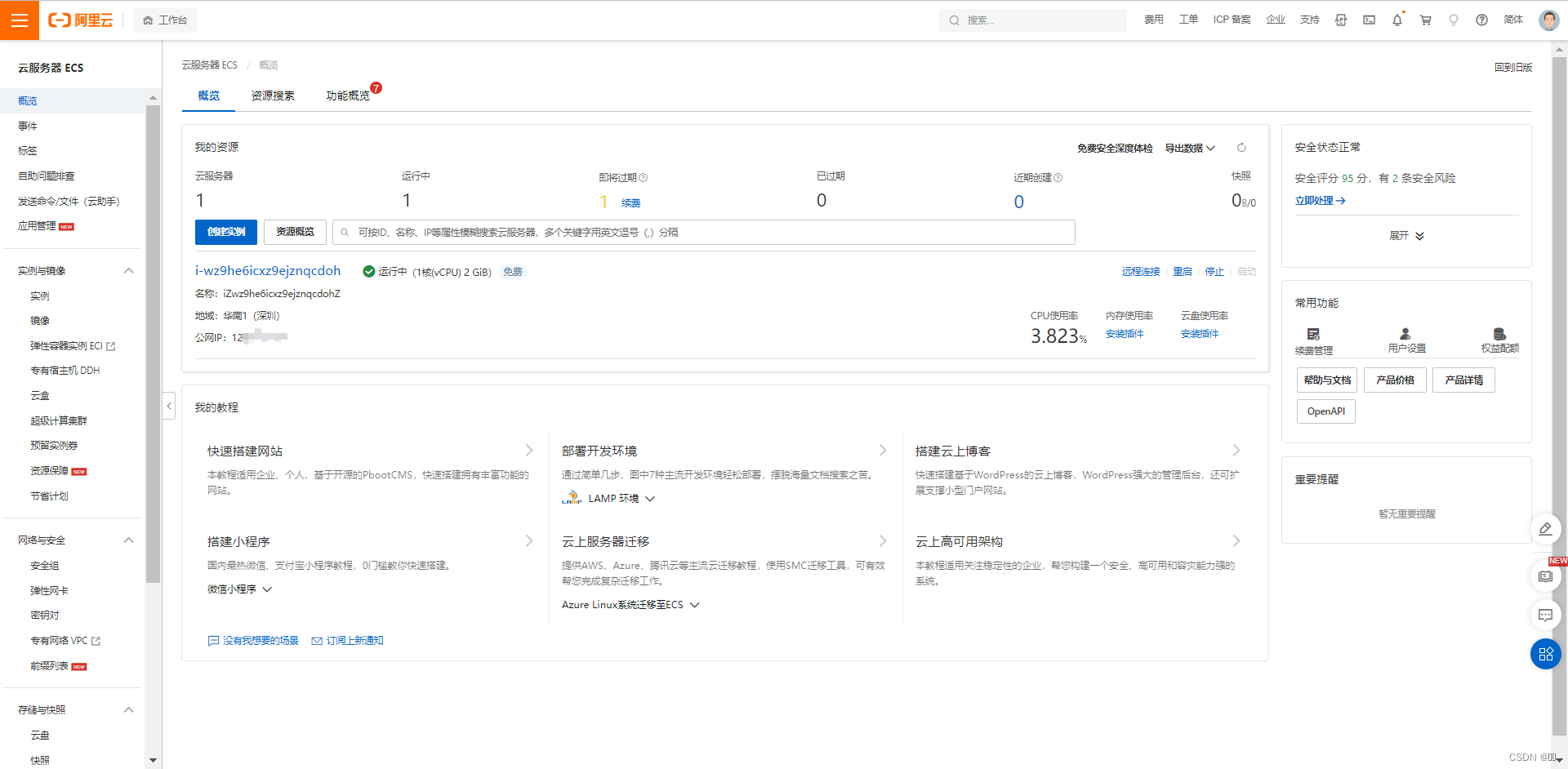Open Azure Linux系统迁移至ECS dropdown
This screenshot has width=1568, height=769.
(x=630, y=605)
